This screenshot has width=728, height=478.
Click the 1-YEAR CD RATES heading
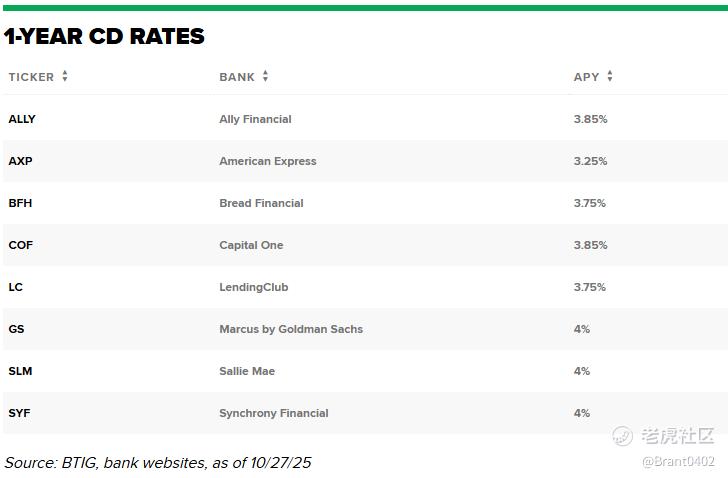click(104, 37)
